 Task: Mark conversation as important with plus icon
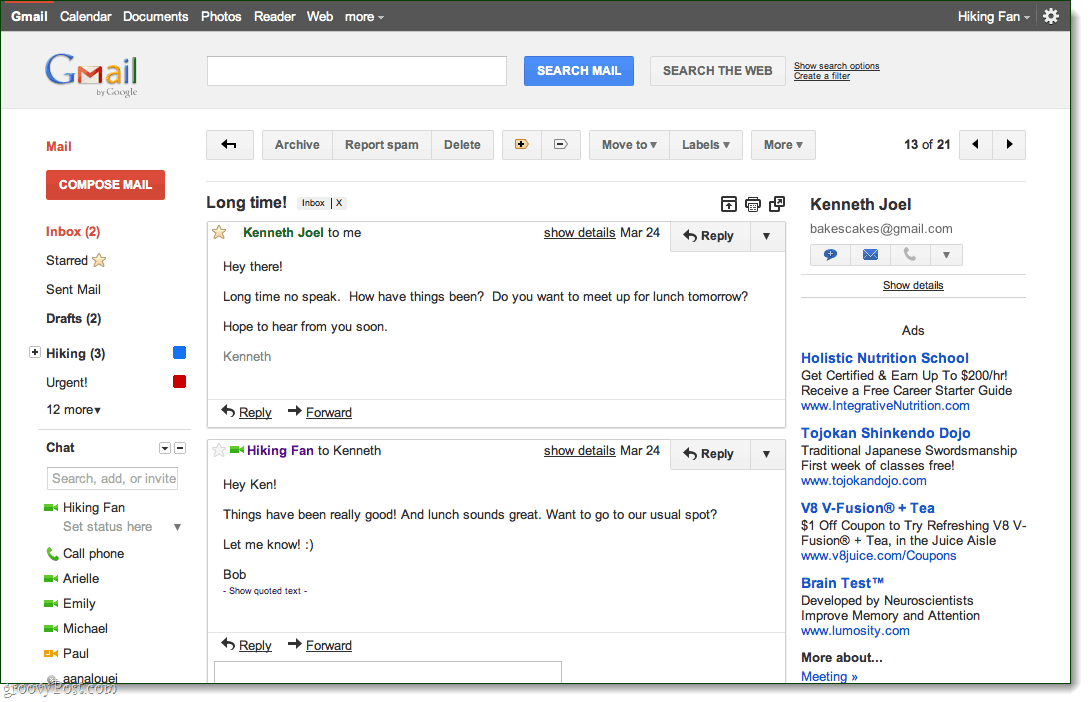(x=522, y=144)
